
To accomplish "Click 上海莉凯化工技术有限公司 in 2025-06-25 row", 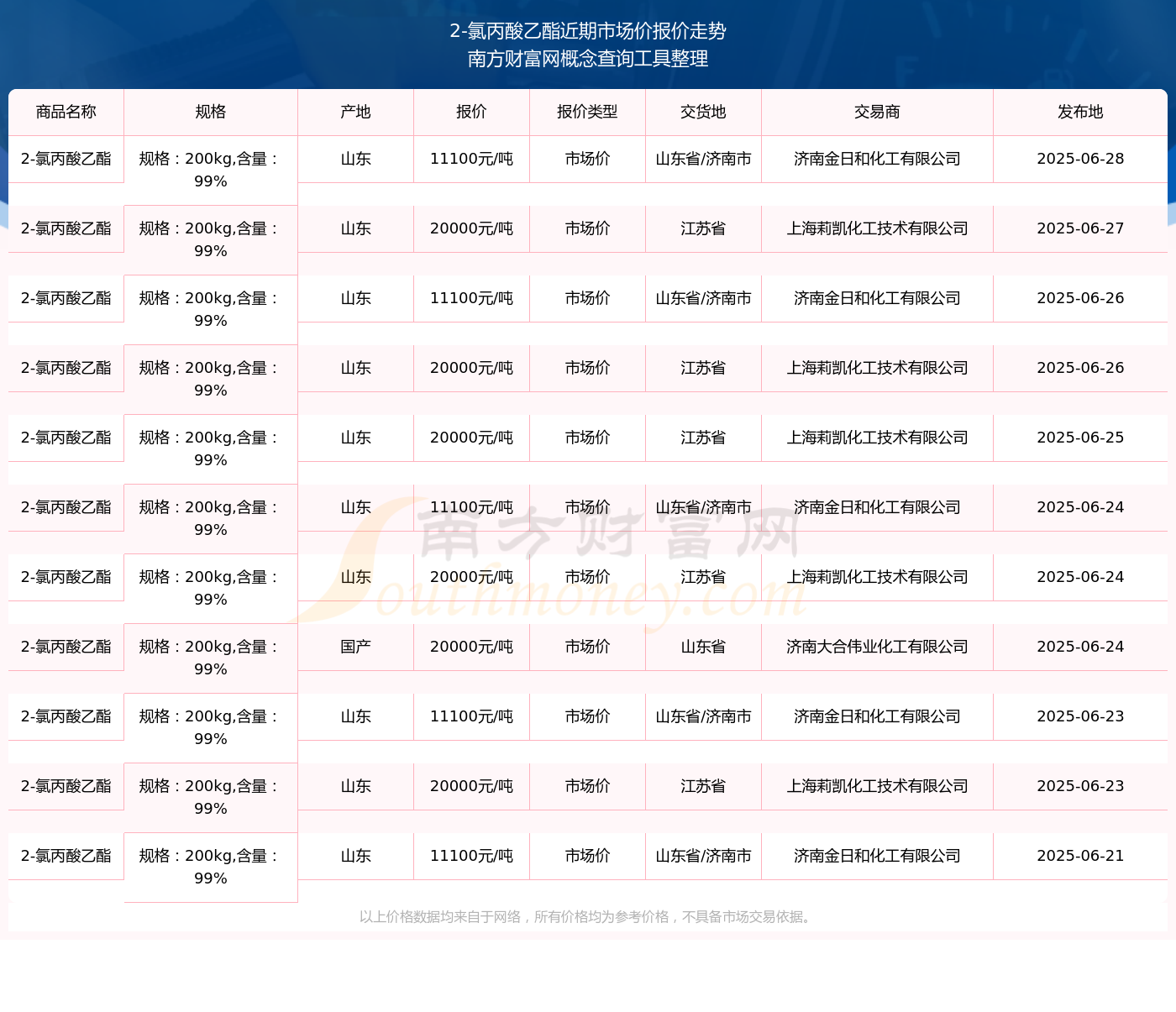I will click(x=878, y=438).
